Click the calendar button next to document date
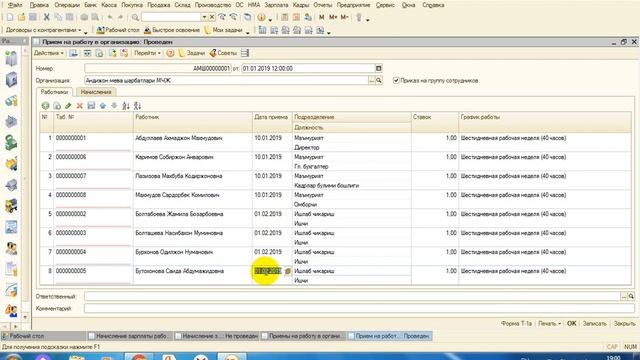 coord(378,68)
